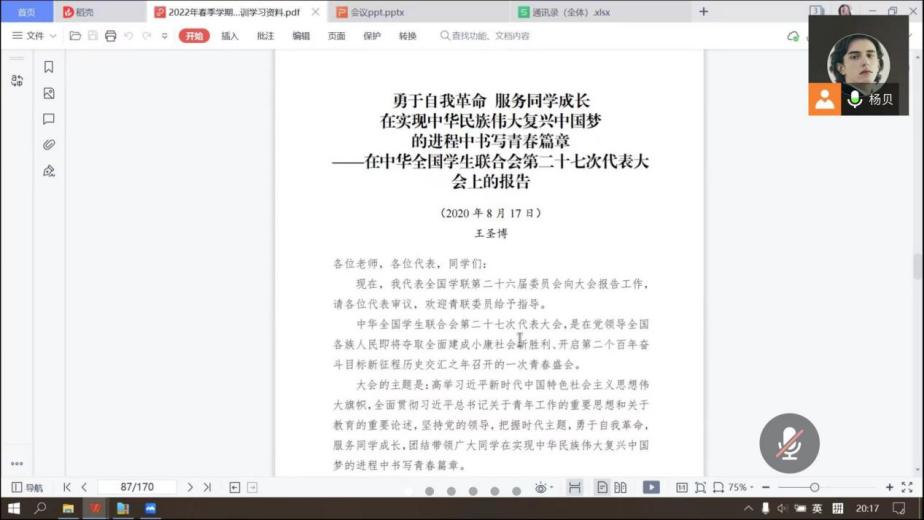Open the 75% zoom level dropdown
924x520 pixels.
[741, 487]
